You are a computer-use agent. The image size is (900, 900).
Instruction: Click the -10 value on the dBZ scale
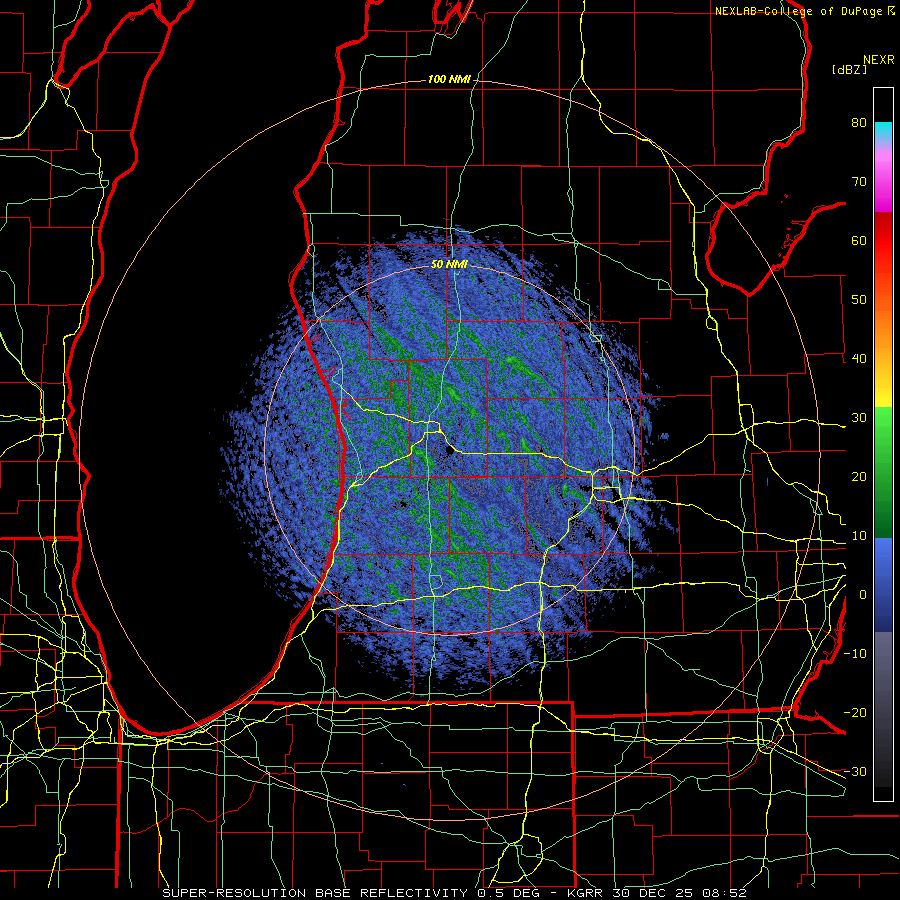855,654
